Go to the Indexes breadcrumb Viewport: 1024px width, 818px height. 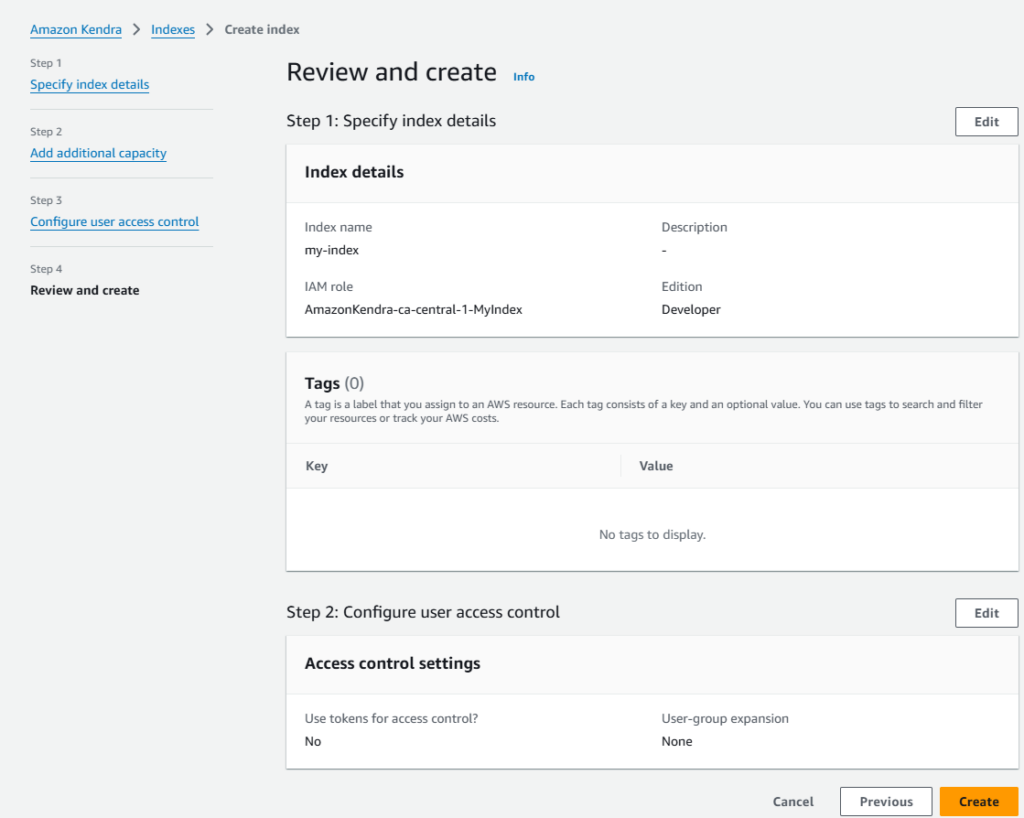pyautogui.click(x=173, y=30)
